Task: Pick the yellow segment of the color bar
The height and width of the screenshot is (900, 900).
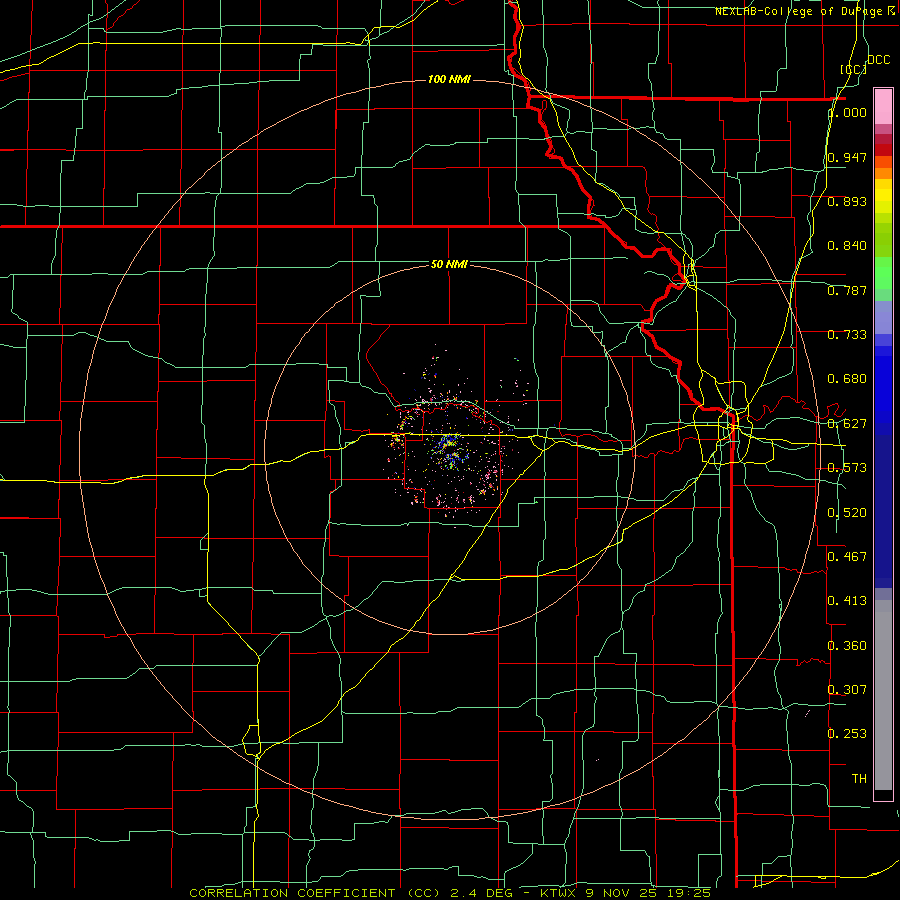Action: click(883, 196)
